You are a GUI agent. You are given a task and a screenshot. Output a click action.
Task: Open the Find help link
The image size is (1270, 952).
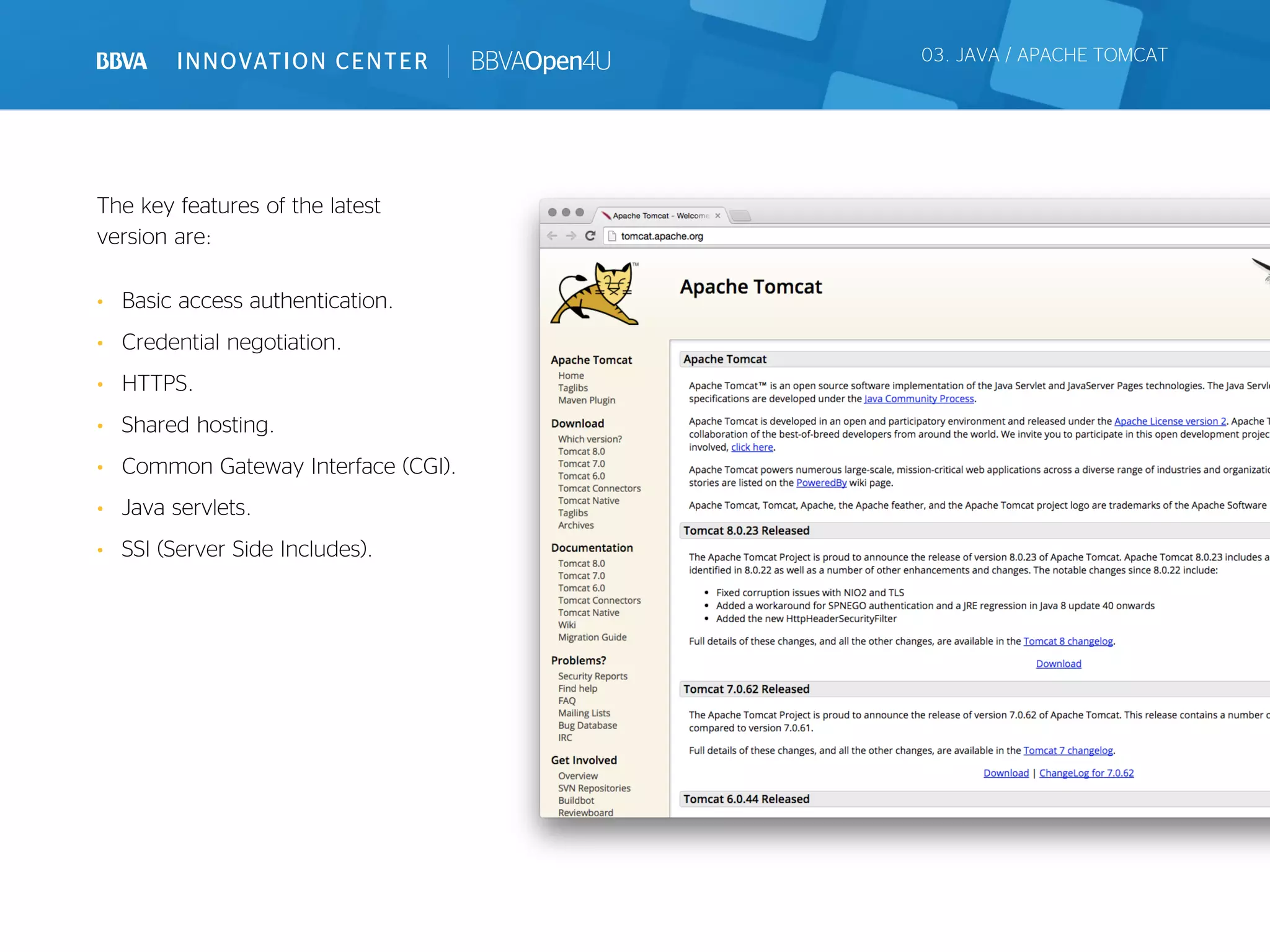(x=578, y=689)
